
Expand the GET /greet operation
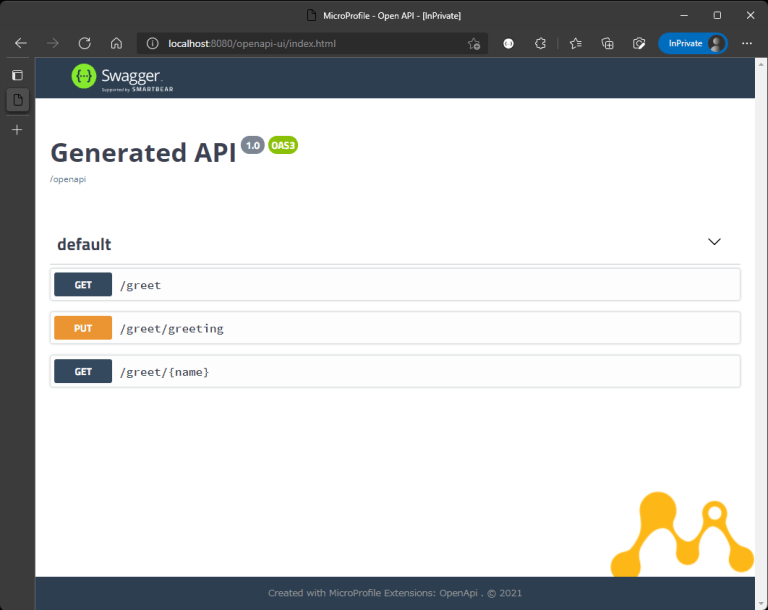tap(395, 285)
